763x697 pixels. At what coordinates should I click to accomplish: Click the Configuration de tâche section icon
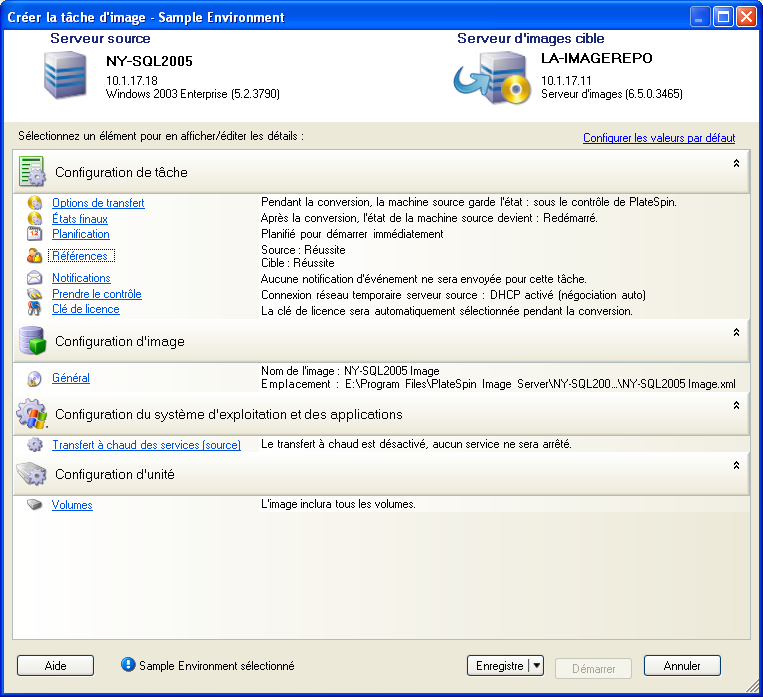[x=32, y=172]
